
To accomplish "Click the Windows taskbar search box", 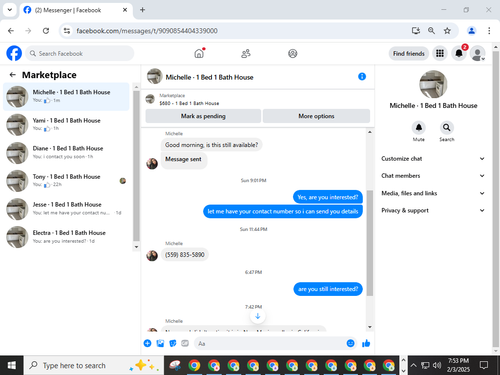I will [94, 365].
